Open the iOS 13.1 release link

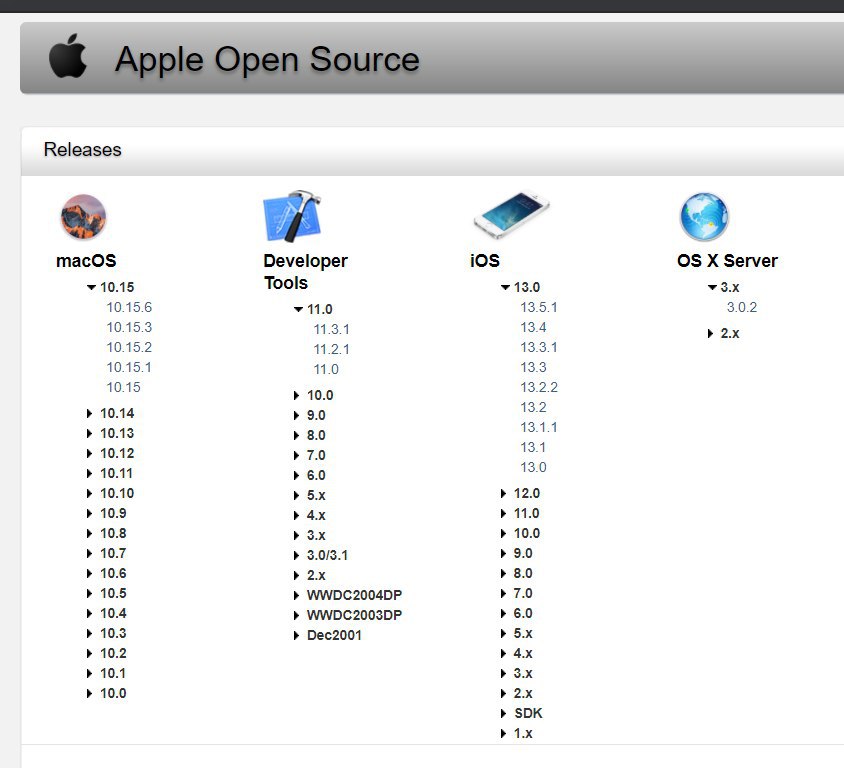(x=533, y=447)
